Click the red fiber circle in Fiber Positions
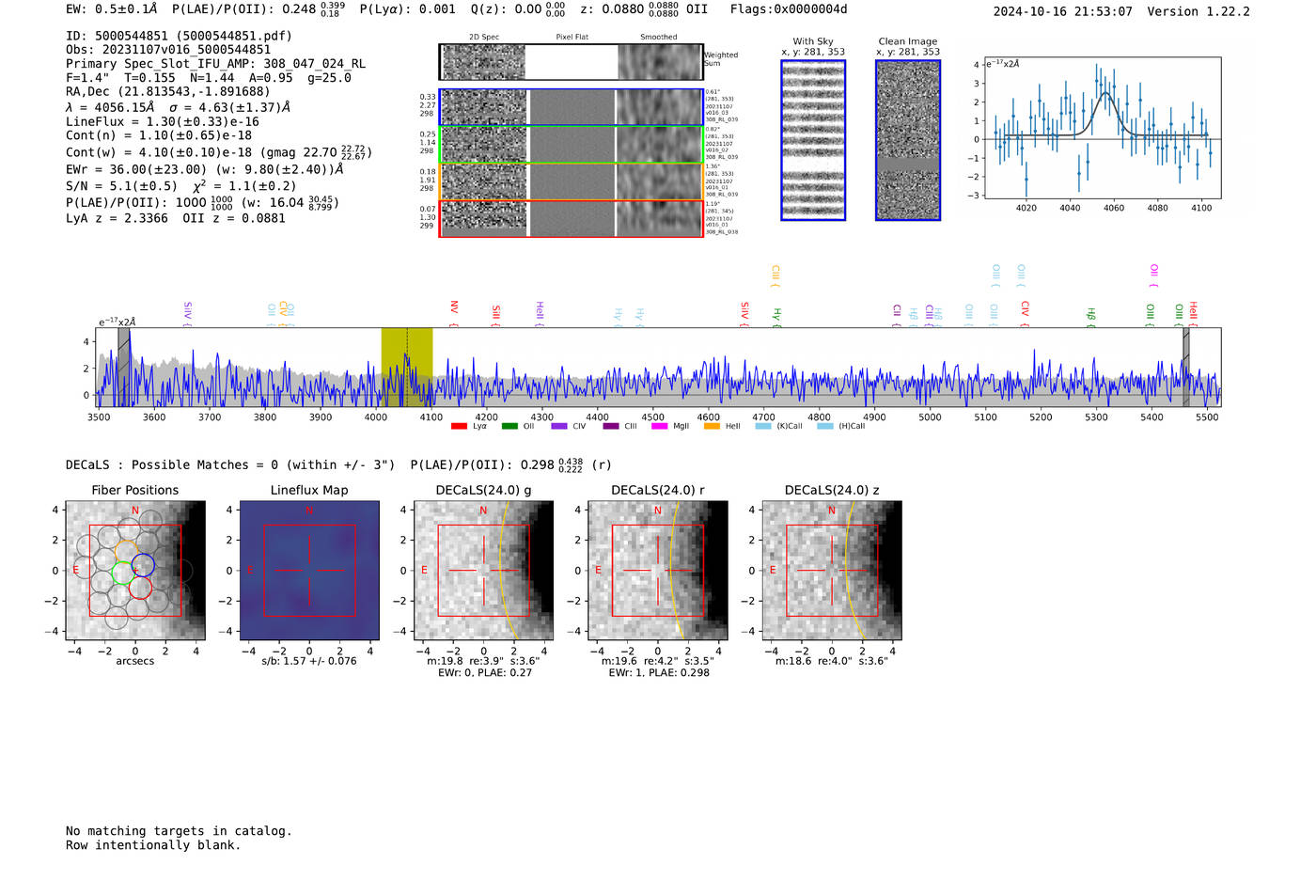The height and width of the screenshot is (896, 1316). 140,588
